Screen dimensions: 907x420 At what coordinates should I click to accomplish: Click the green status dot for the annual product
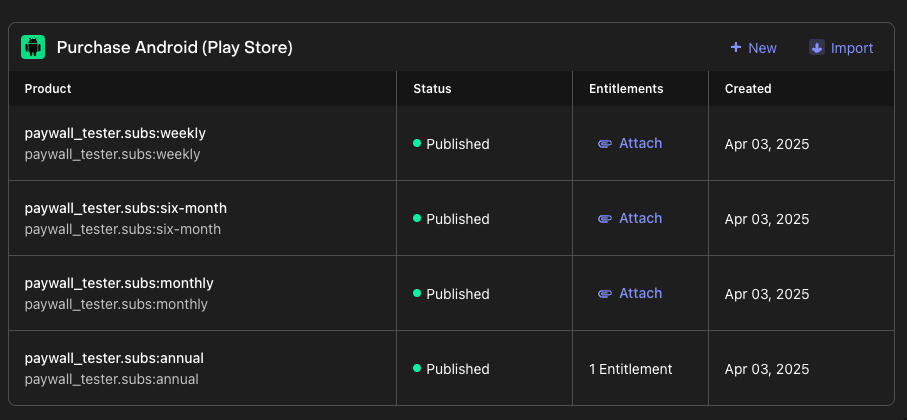[417, 369]
